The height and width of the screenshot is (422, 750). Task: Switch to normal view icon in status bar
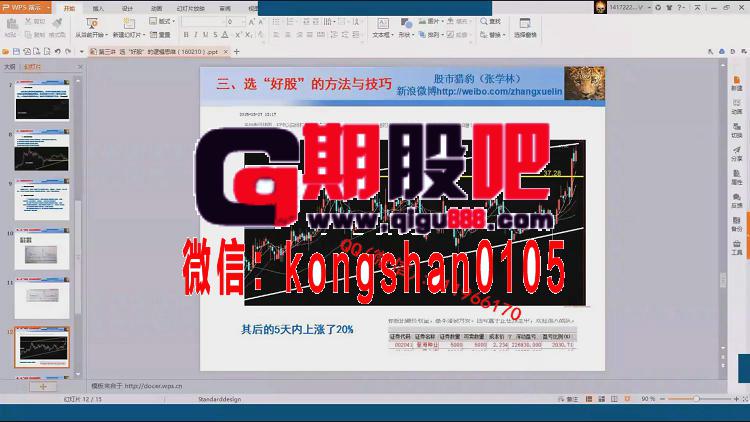click(589, 399)
